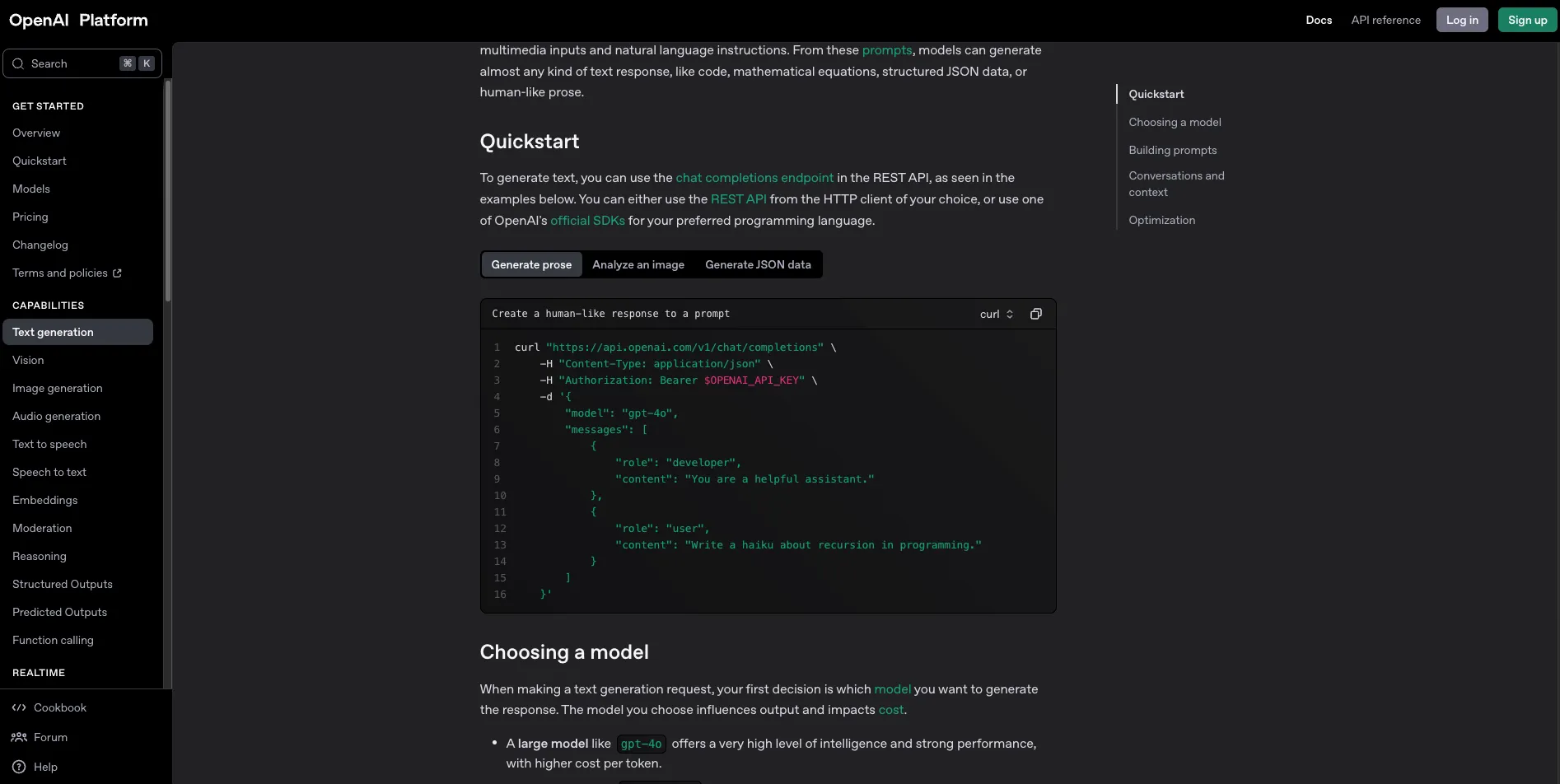Click the Cookbook code icon

click(x=19, y=707)
